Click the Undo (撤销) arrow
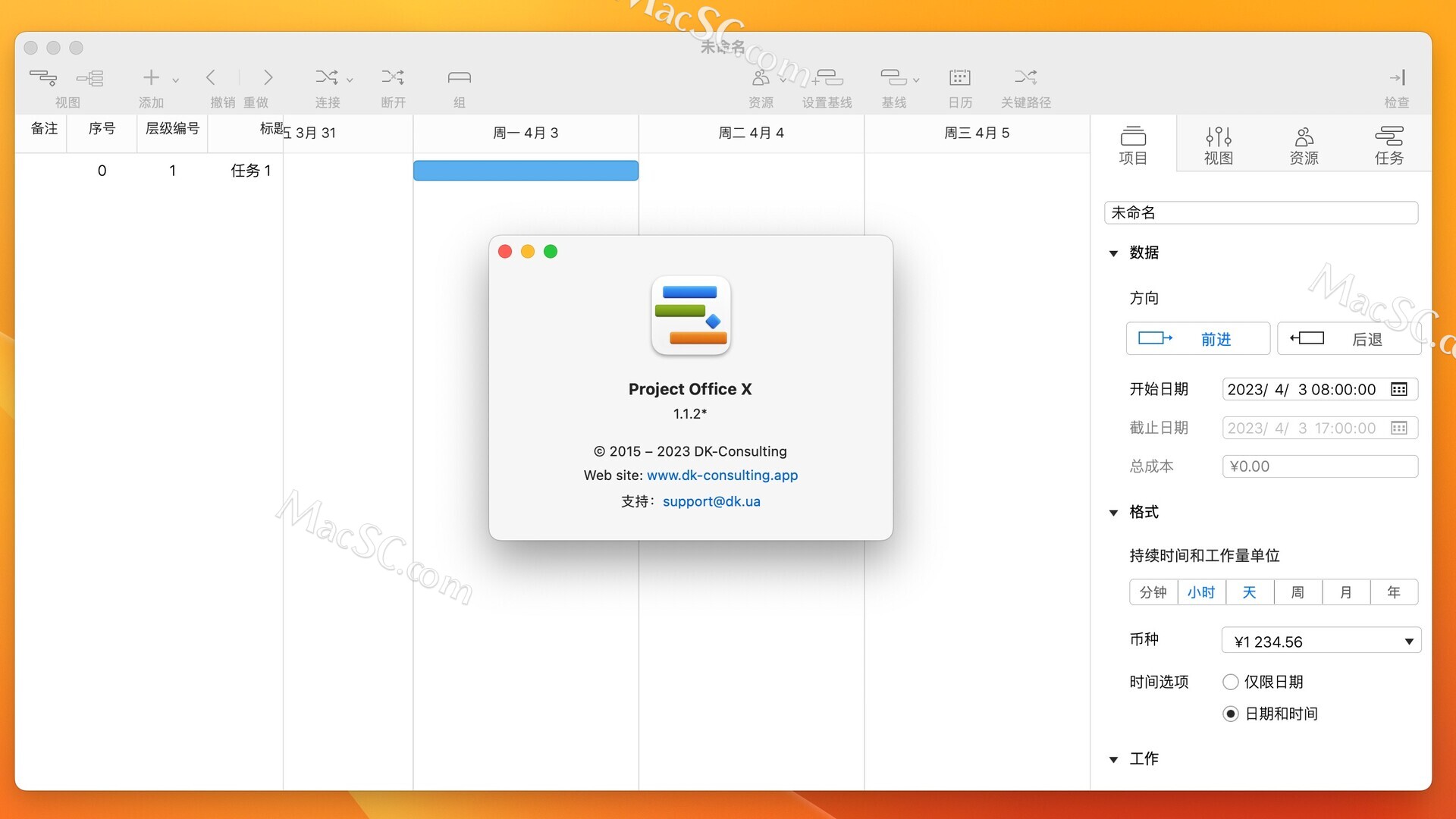The height and width of the screenshot is (819, 1456). tap(211, 77)
